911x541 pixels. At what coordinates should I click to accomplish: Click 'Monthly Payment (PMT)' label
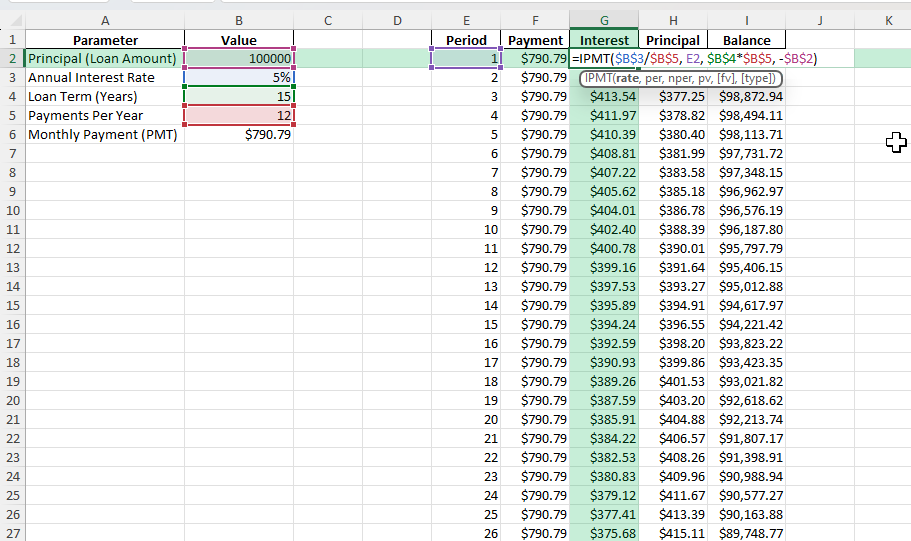(x=105, y=135)
